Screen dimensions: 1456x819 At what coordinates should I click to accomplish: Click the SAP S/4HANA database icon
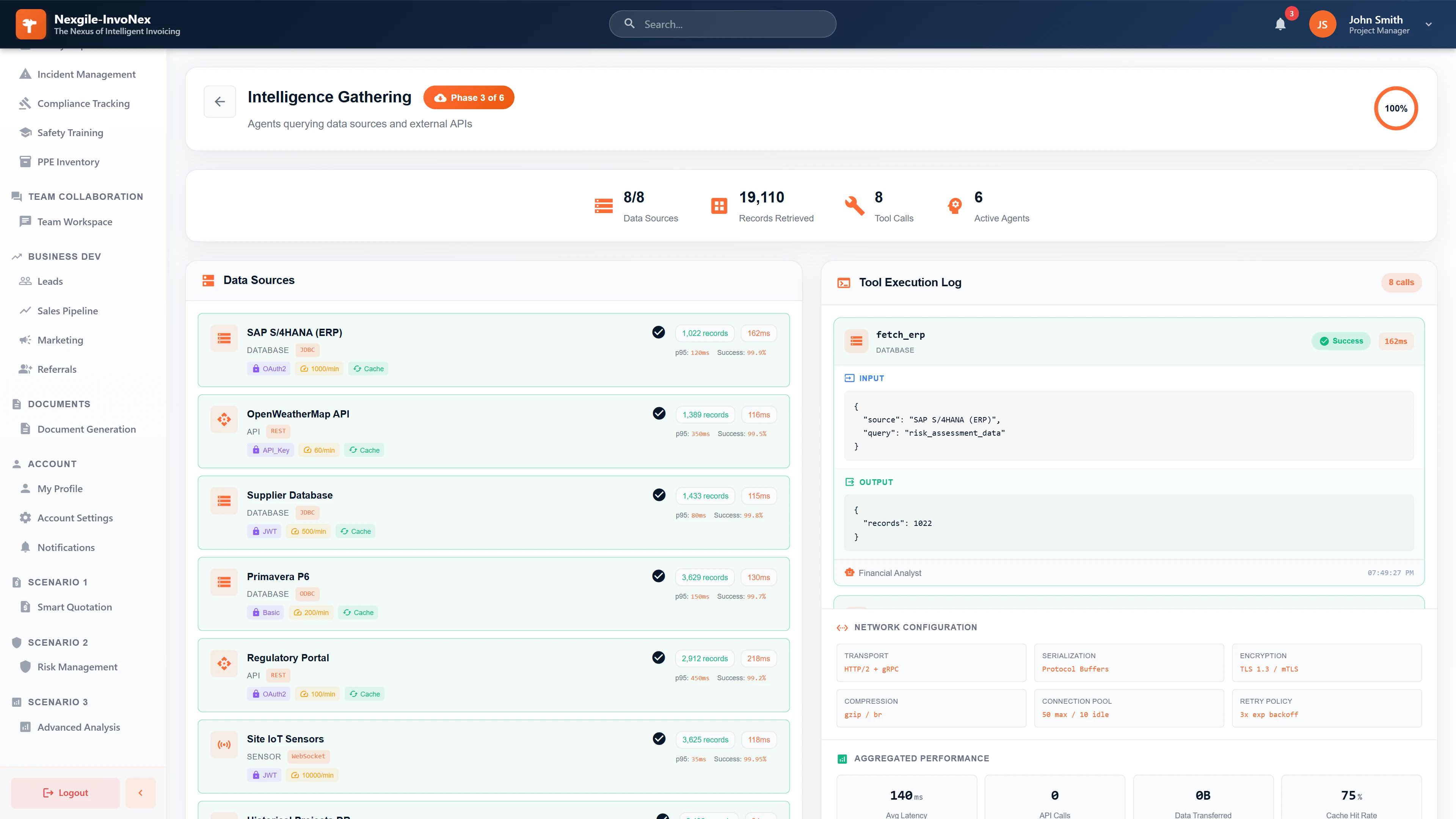pos(224,338)
